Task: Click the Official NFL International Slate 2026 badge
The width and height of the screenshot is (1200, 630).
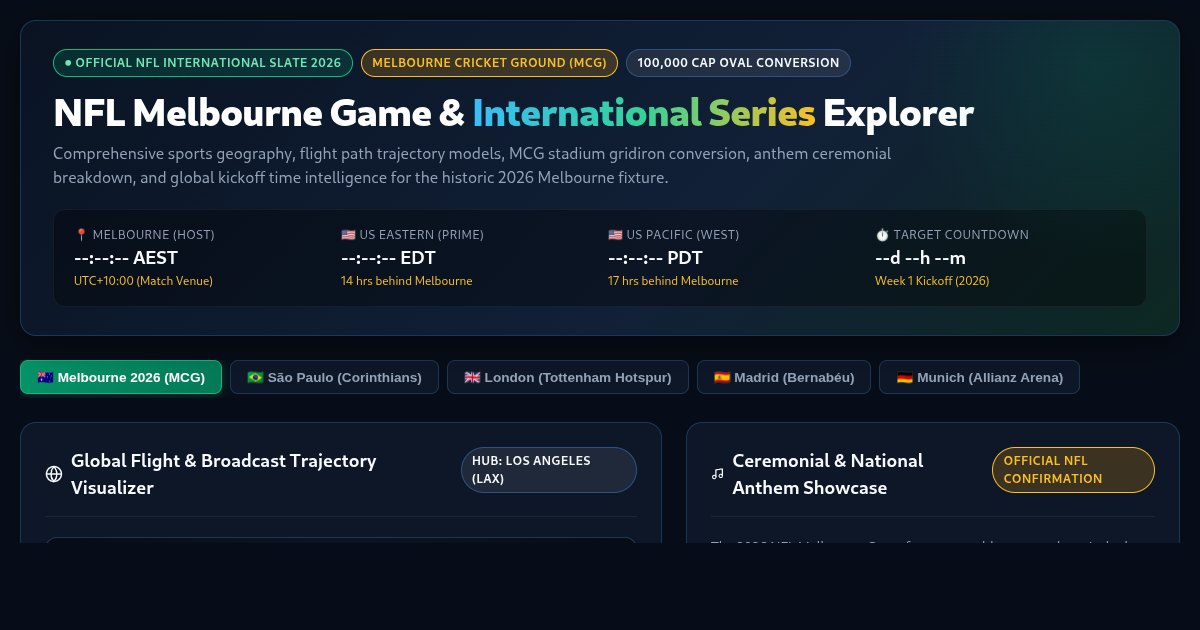Action: click(x=203, y=63)
